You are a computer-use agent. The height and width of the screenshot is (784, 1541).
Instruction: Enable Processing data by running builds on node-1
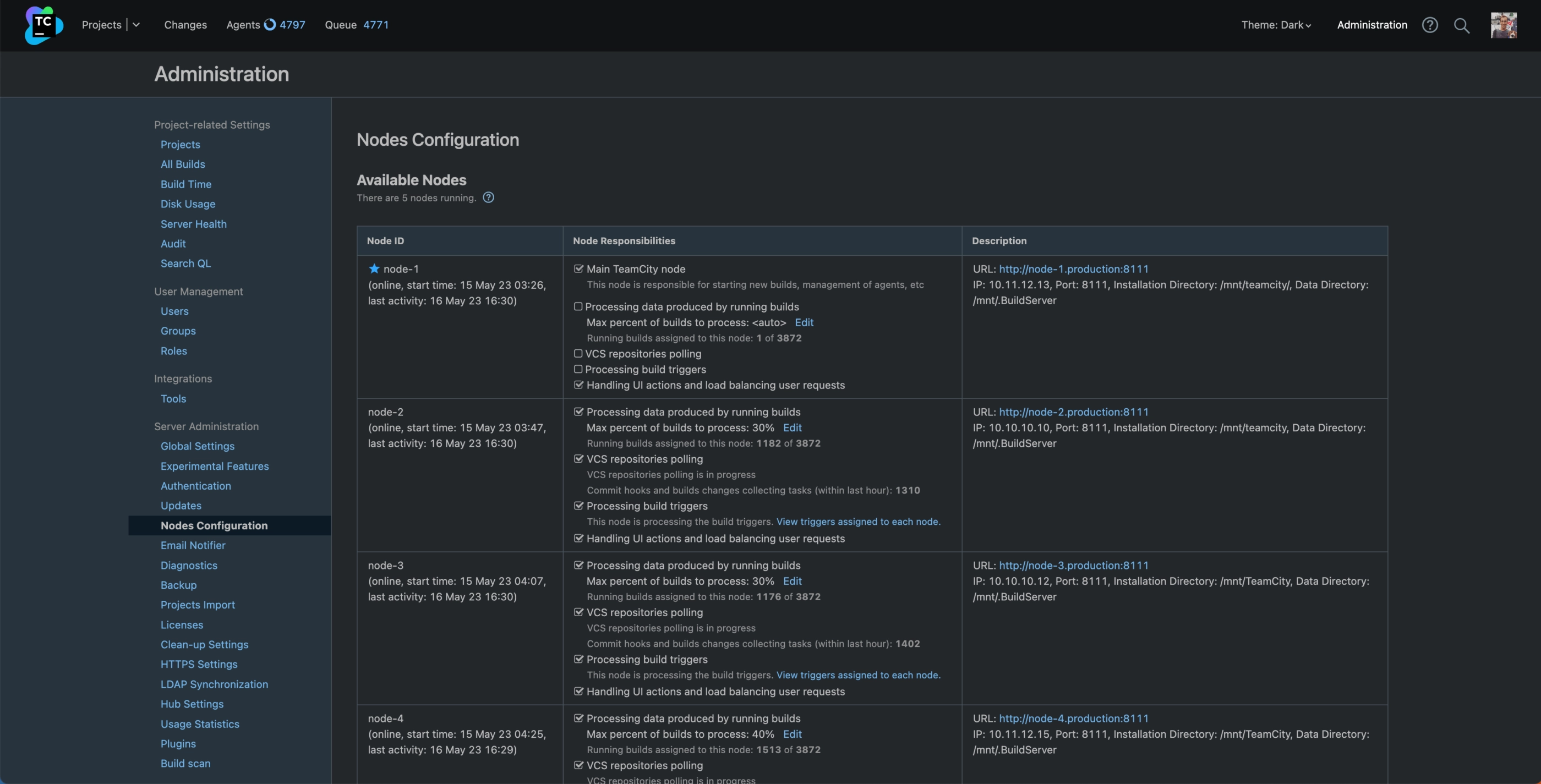coord(578,306)
